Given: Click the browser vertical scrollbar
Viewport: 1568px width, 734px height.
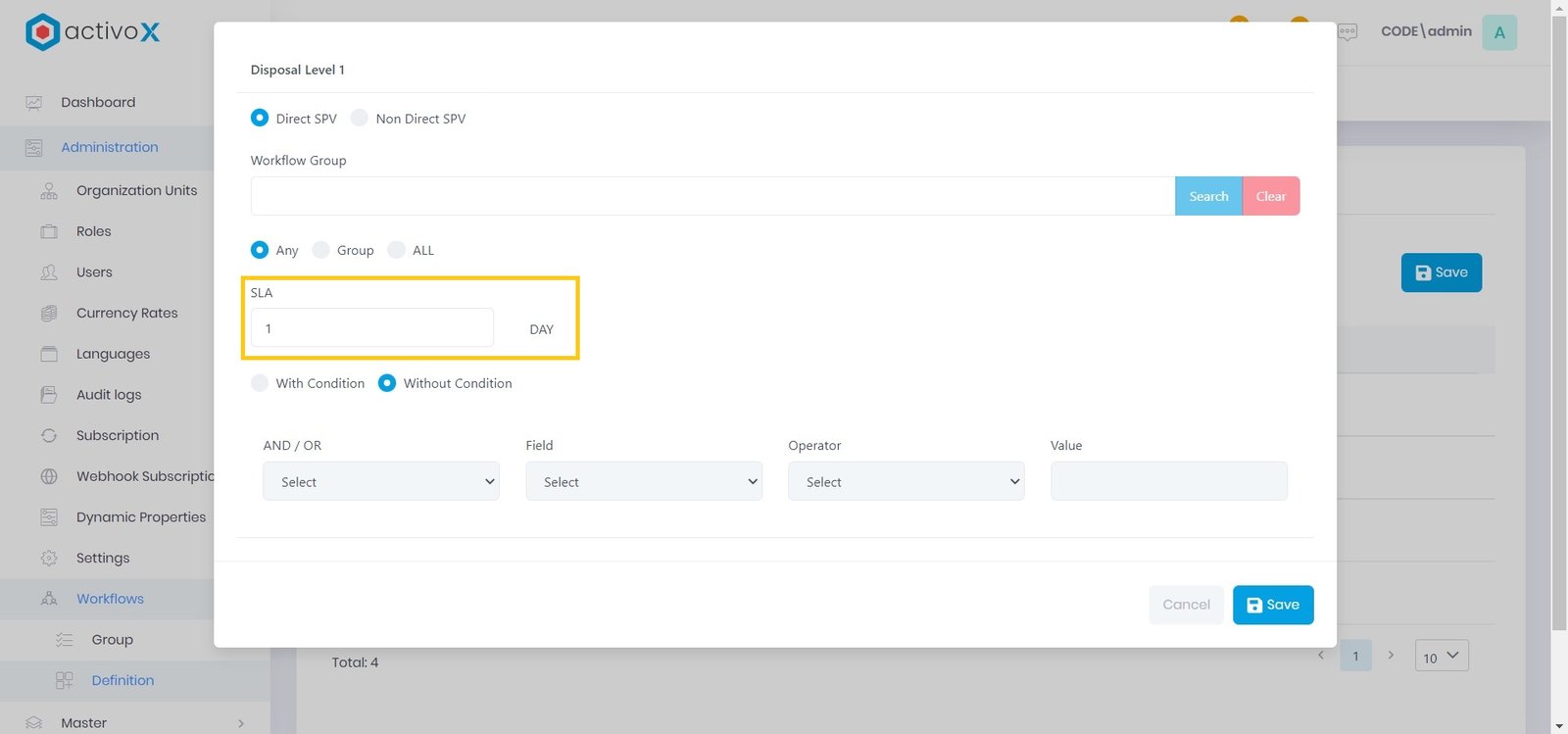Looking at the screenshot, I should 1559,323.
